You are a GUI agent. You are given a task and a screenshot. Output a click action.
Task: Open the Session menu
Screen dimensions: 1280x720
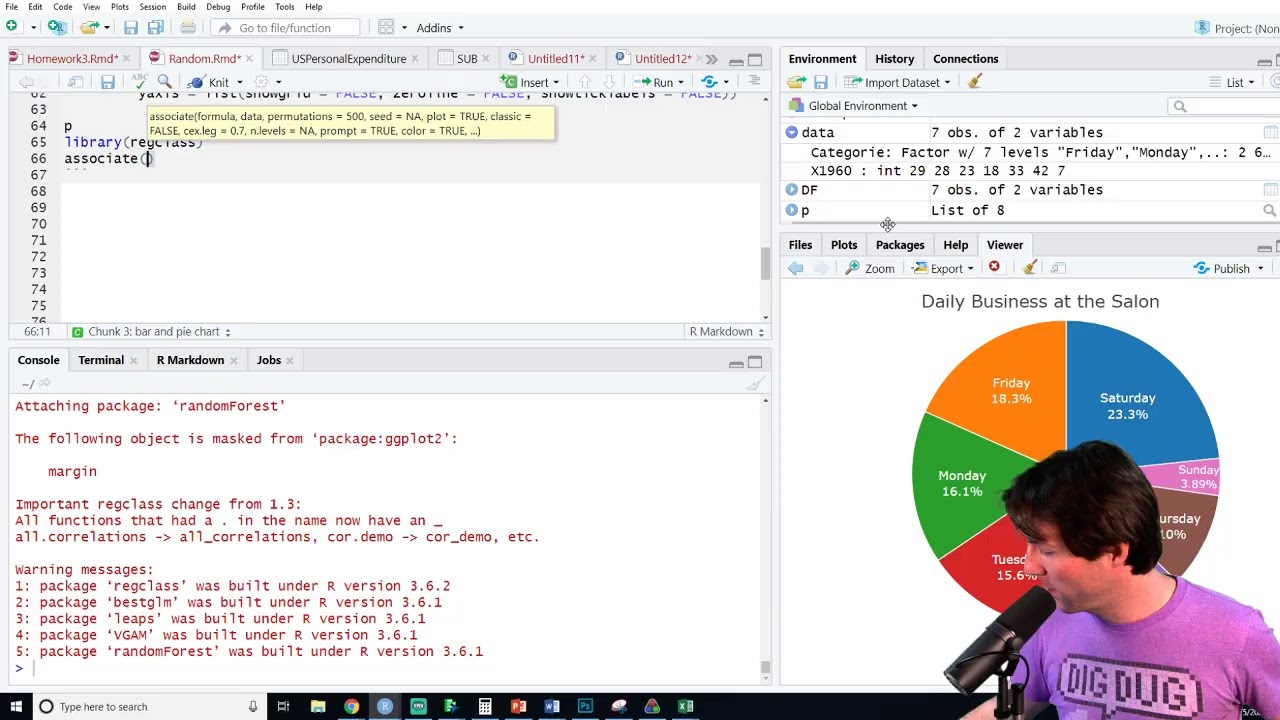tap(152, 7)
